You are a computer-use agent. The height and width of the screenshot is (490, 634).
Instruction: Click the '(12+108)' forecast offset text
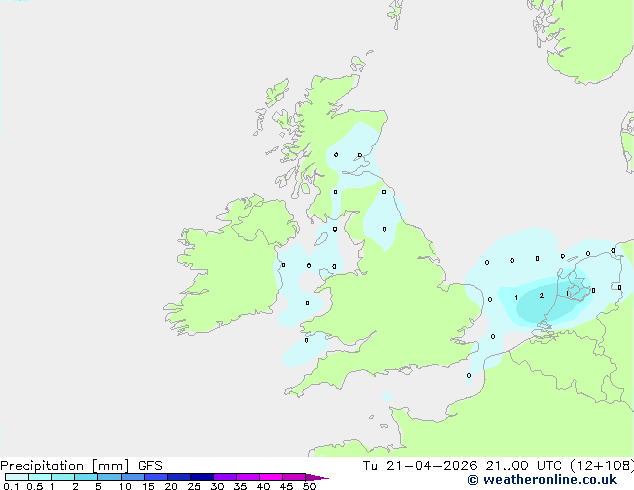tap(602, 466)
